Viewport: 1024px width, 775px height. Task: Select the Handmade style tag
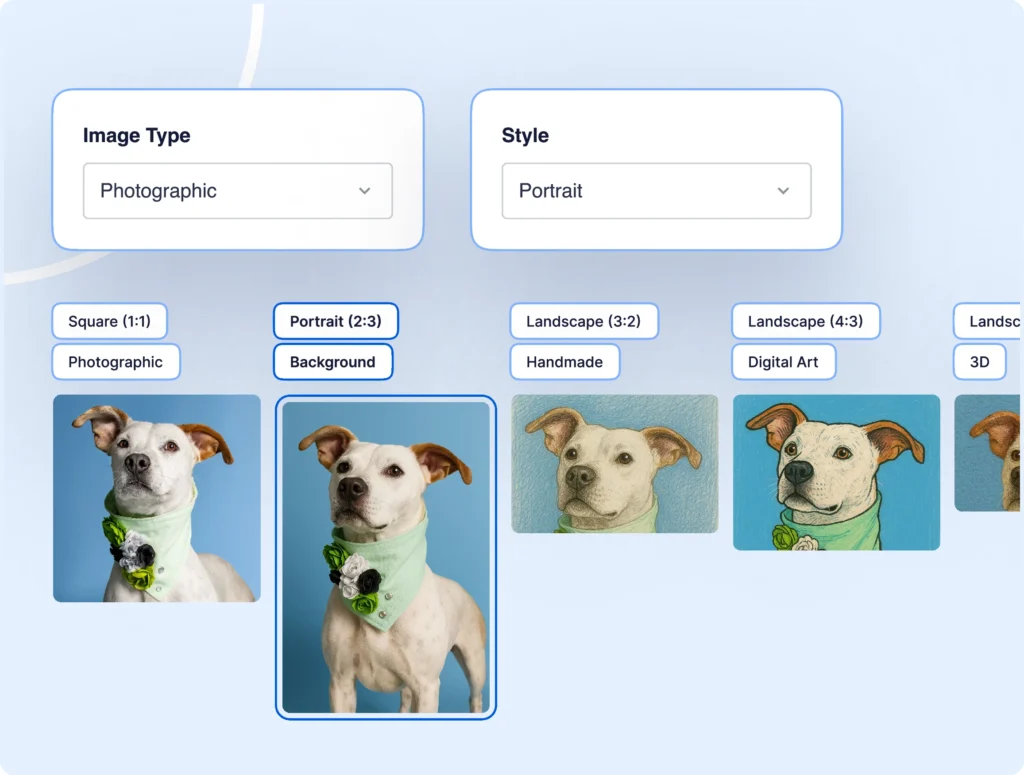(564, 362)
